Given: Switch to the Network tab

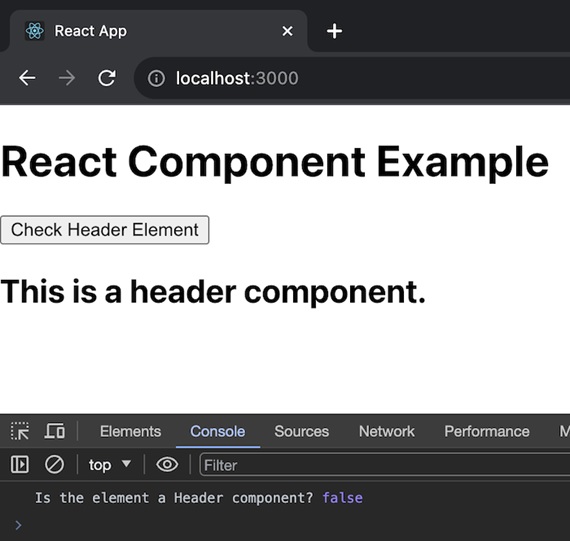Looking at the screenshot, I should pyautogui.click(x=387, y=432).
